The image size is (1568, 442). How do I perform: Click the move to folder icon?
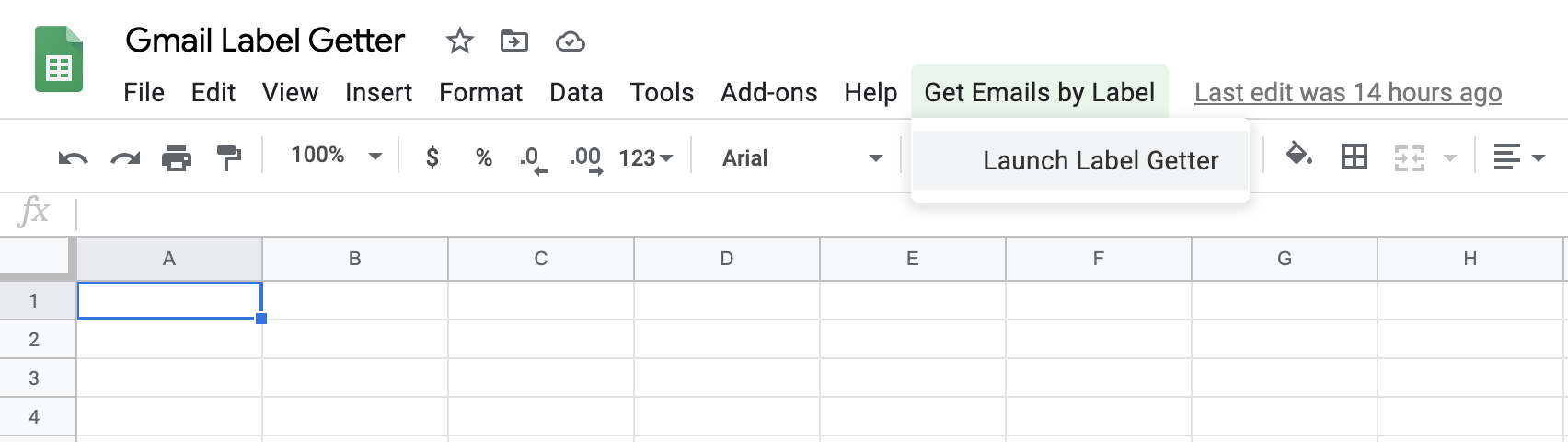point(513,41)
